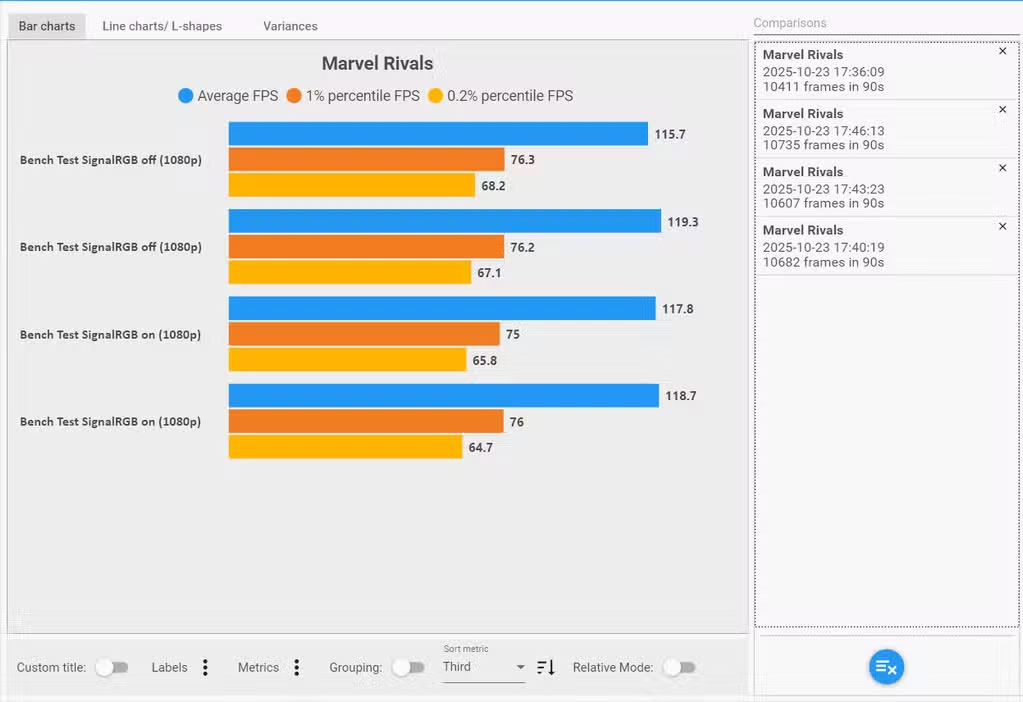Image resolution: width=1023 pixels, height=702 pixels.
Task: Click the sort order direction icon
Action: pos(545,667)
